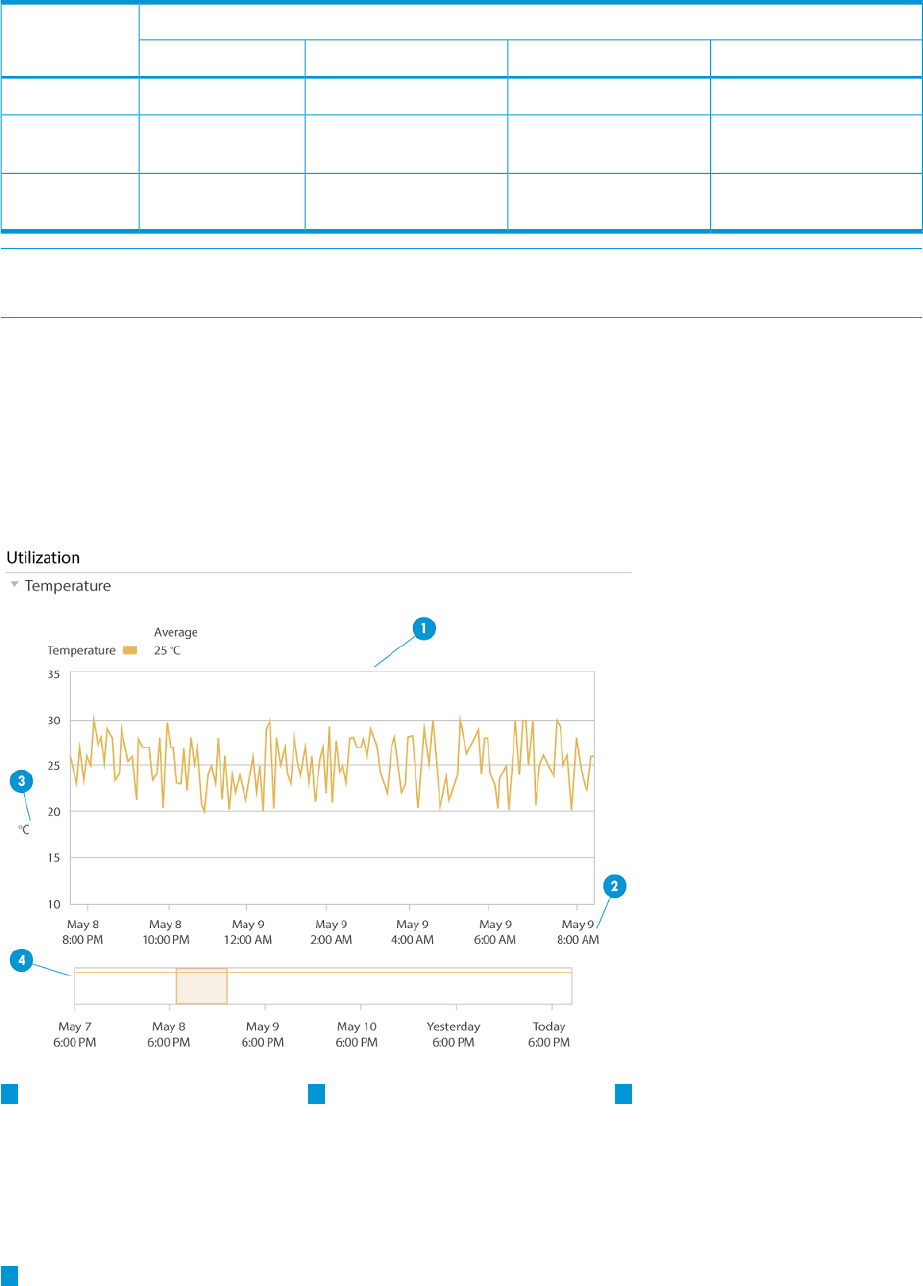This screenshot has width=923, height=1286.
Task: Click the °C unit label on the y-axis
Action: point(24,830)
